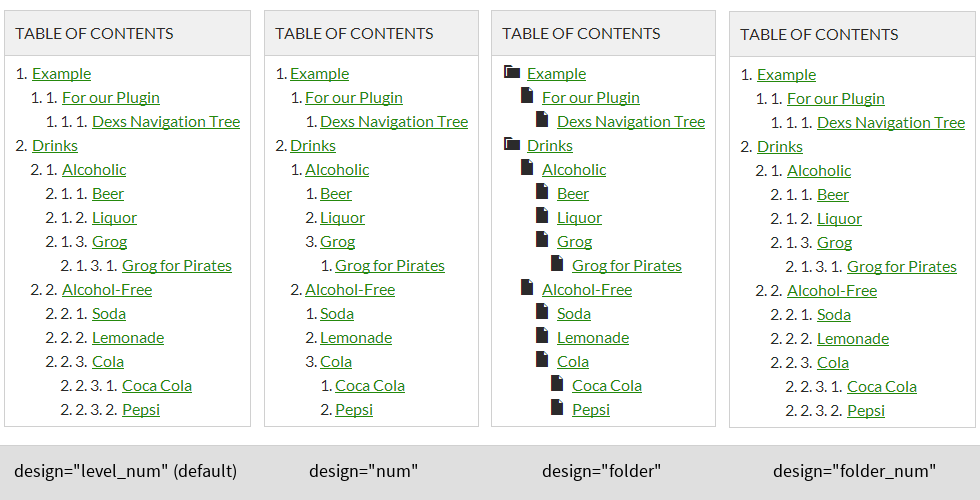Image resolution: width=980 pixels, height=500 pixels.
Task: Click the file icon next to Beer
Action: click(x=542, y=191)
